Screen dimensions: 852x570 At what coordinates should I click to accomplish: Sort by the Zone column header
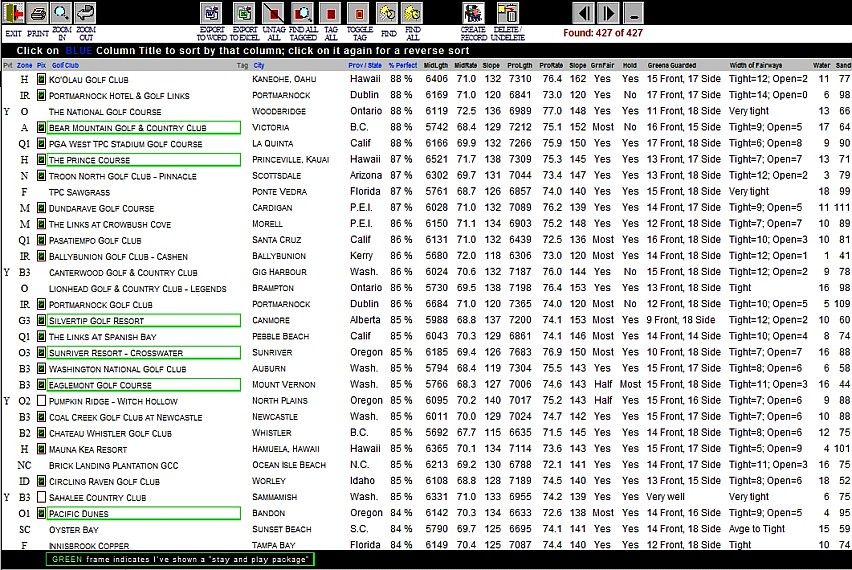[x=24, y=65]
